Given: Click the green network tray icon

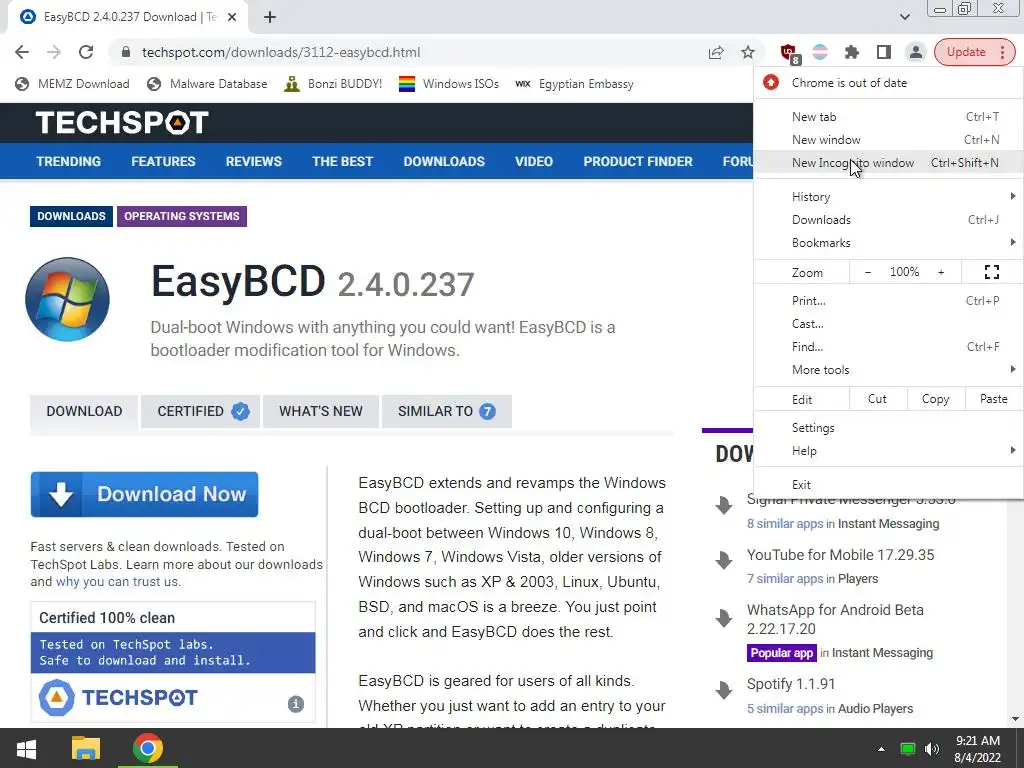Looking at the screenshot, I should (x=907, y=748).
